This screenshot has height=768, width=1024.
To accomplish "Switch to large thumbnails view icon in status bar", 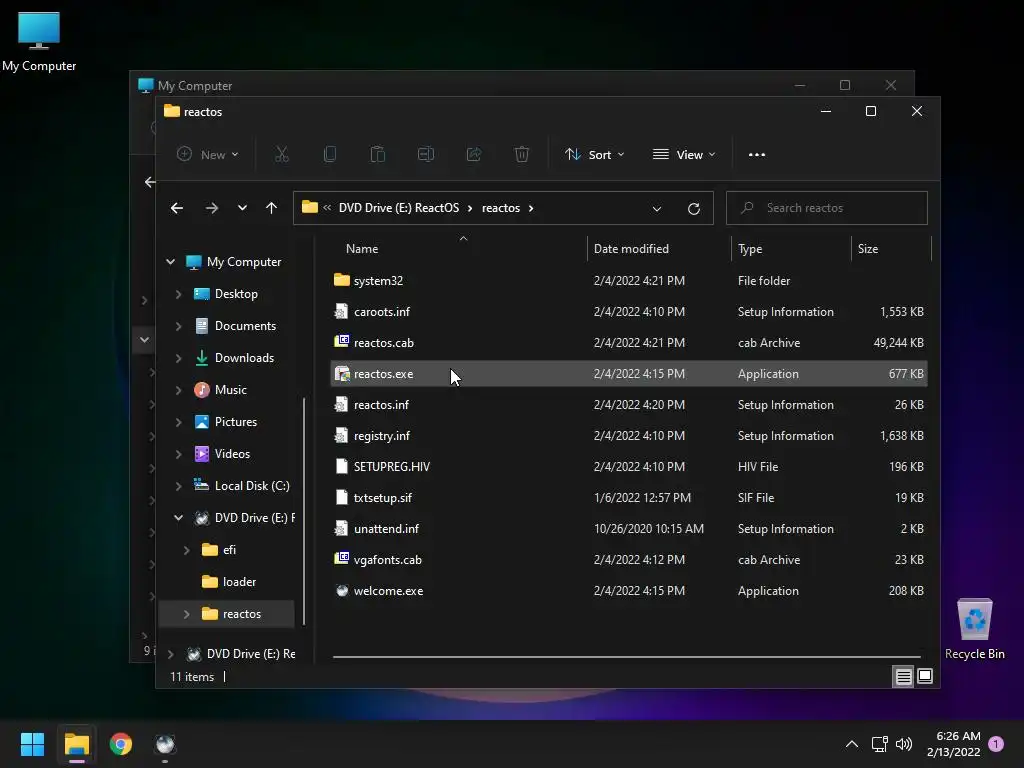I will (925, 677).
